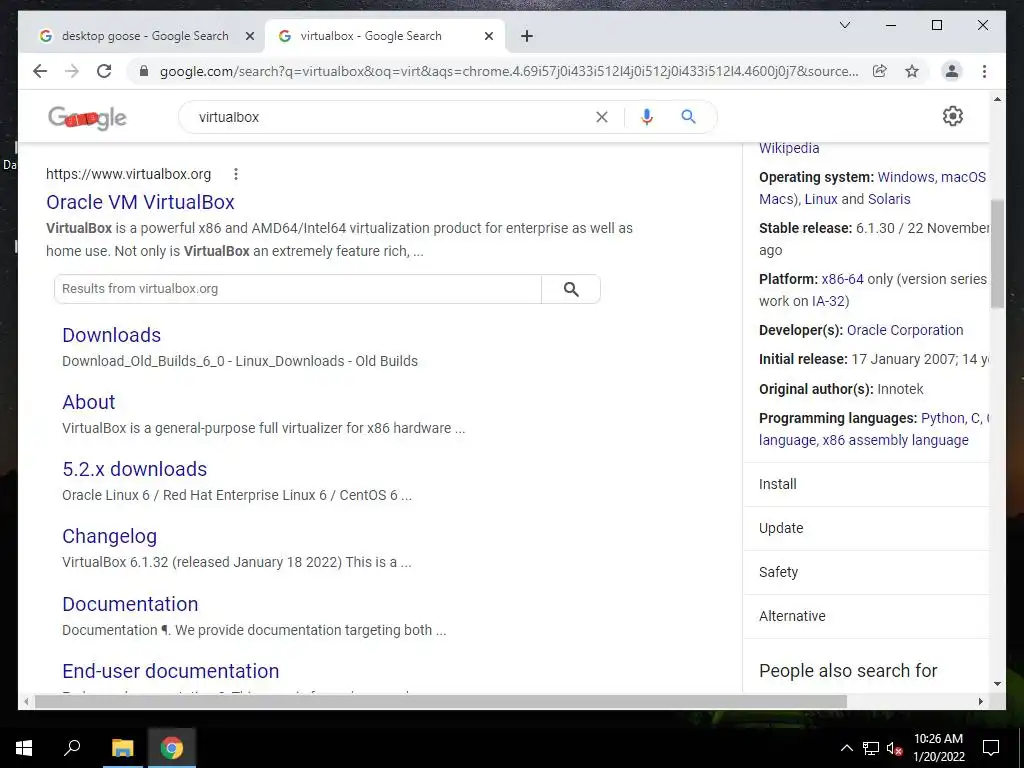Close the virtualbox search tab
The image size is (1024, 768).
pyautogui.click(x=488, y=36)
